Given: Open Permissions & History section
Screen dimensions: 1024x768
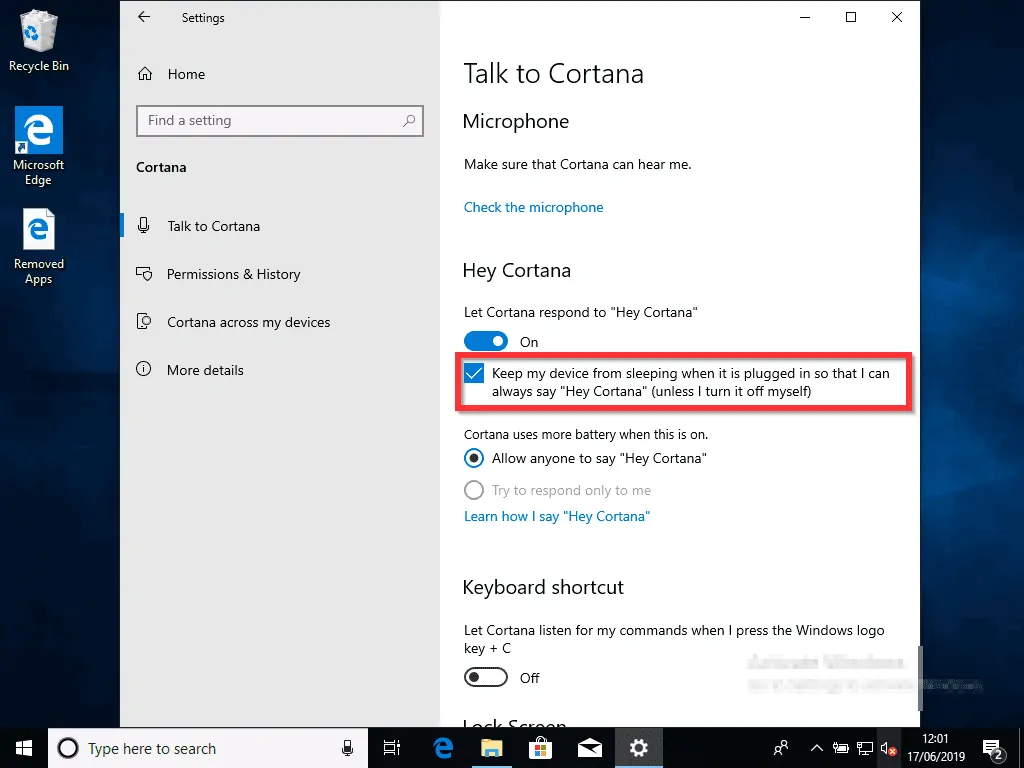Looking at the screenshot, I should 233,274.
